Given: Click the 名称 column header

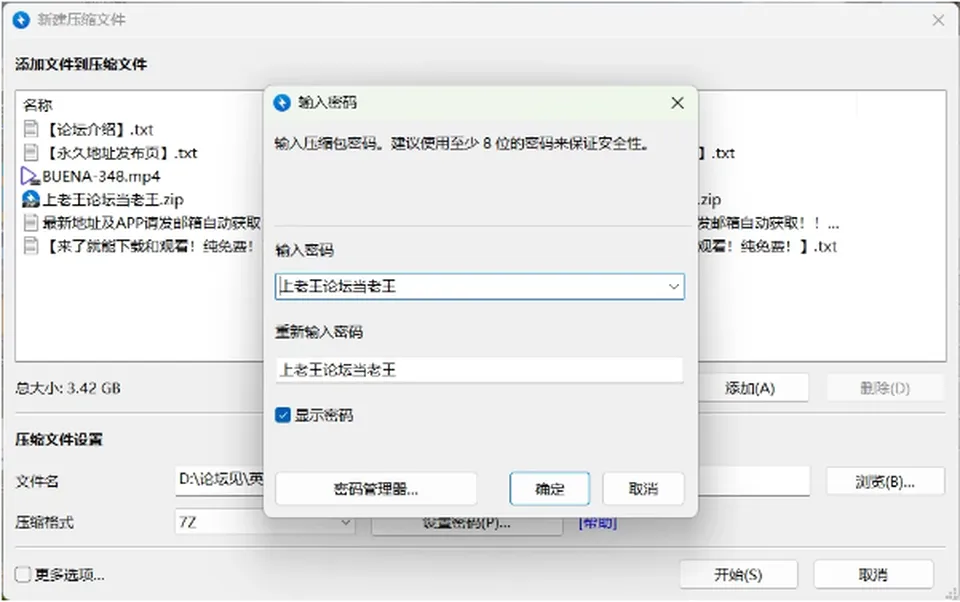Looking at the screenshot, I should point(38,105).
